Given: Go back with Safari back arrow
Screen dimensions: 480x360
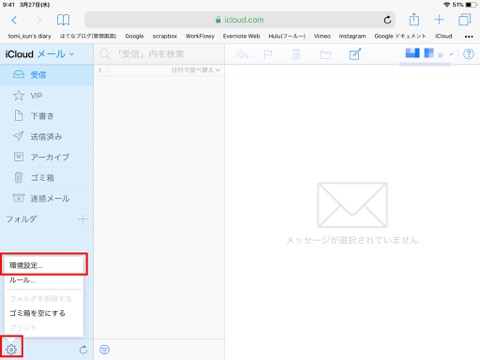Looking at the screenshot, I should (x=14, y=20).
